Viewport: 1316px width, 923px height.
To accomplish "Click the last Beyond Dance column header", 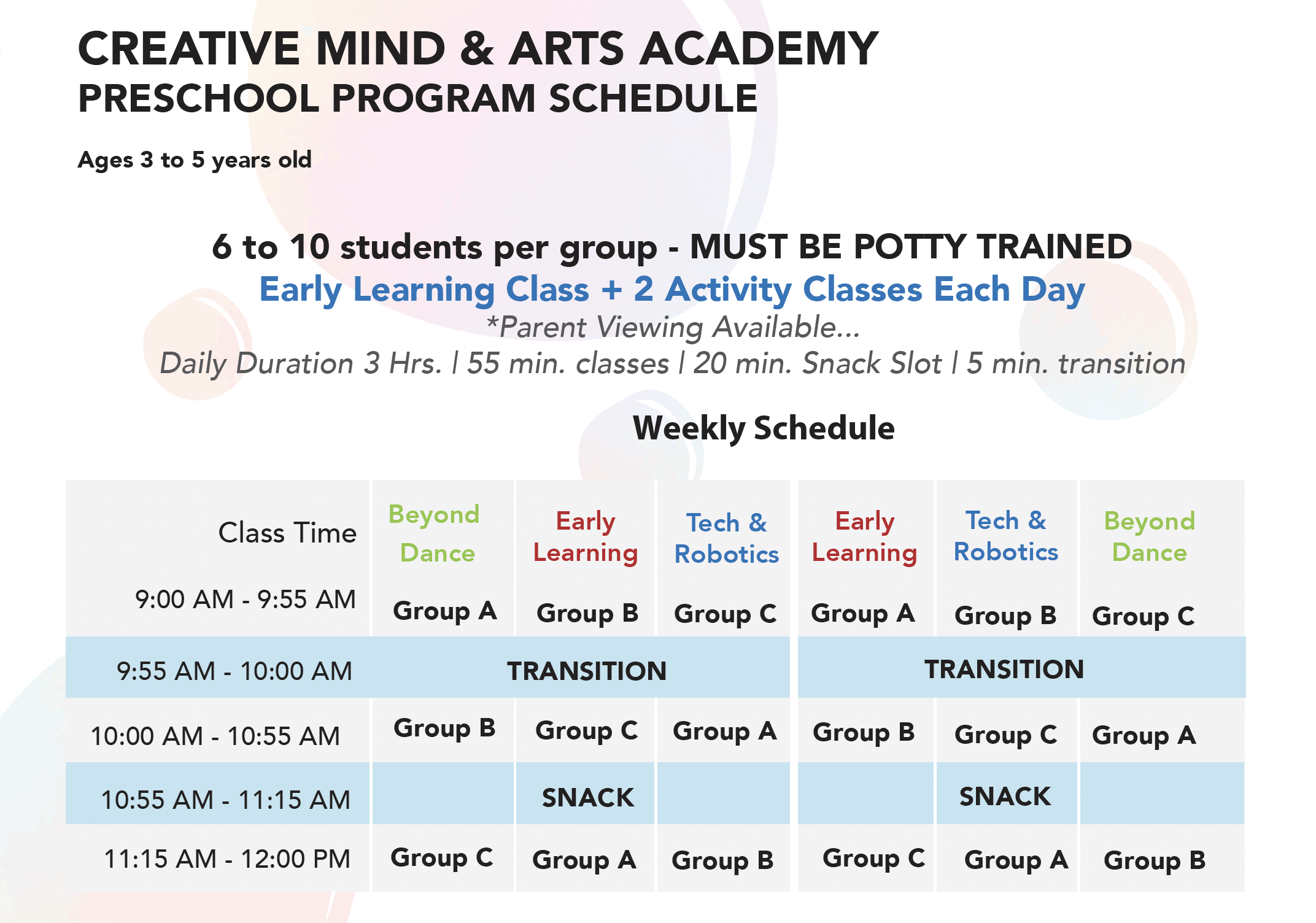I will click(x=1150, y=537).
